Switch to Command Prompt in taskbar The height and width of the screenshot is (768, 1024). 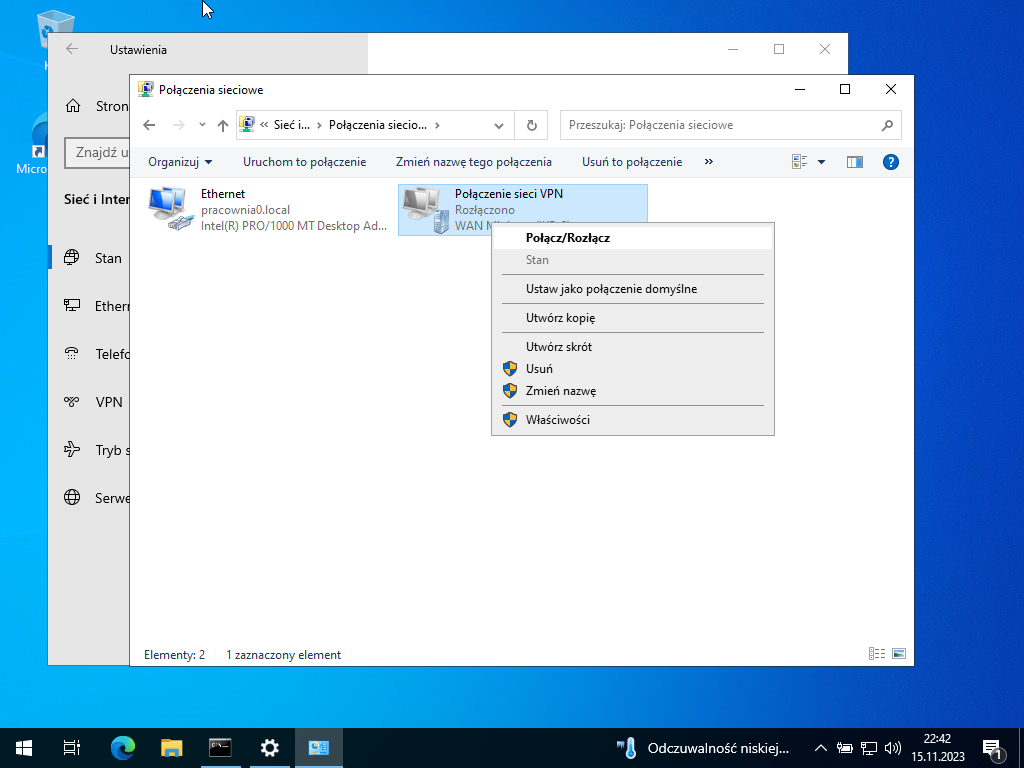click(x=220, y=748)
